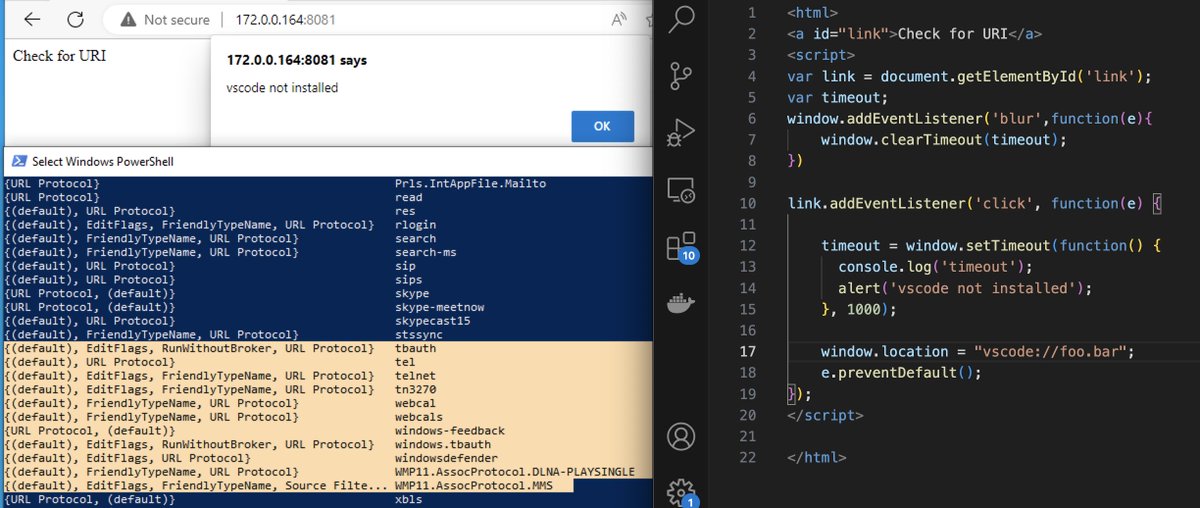Click '}, 1000);' on line 16
Image resolution: width=1200 pixels, height=508 pixels.
coord(859,309)
